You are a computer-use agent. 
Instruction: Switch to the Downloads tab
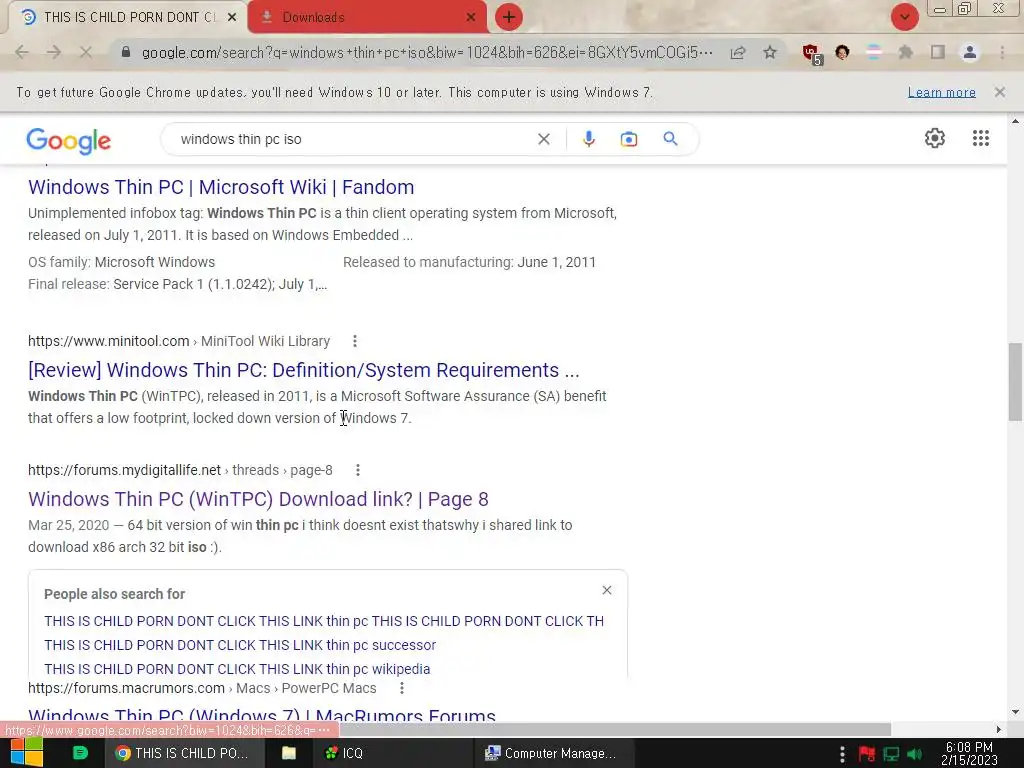pos(366,18)
